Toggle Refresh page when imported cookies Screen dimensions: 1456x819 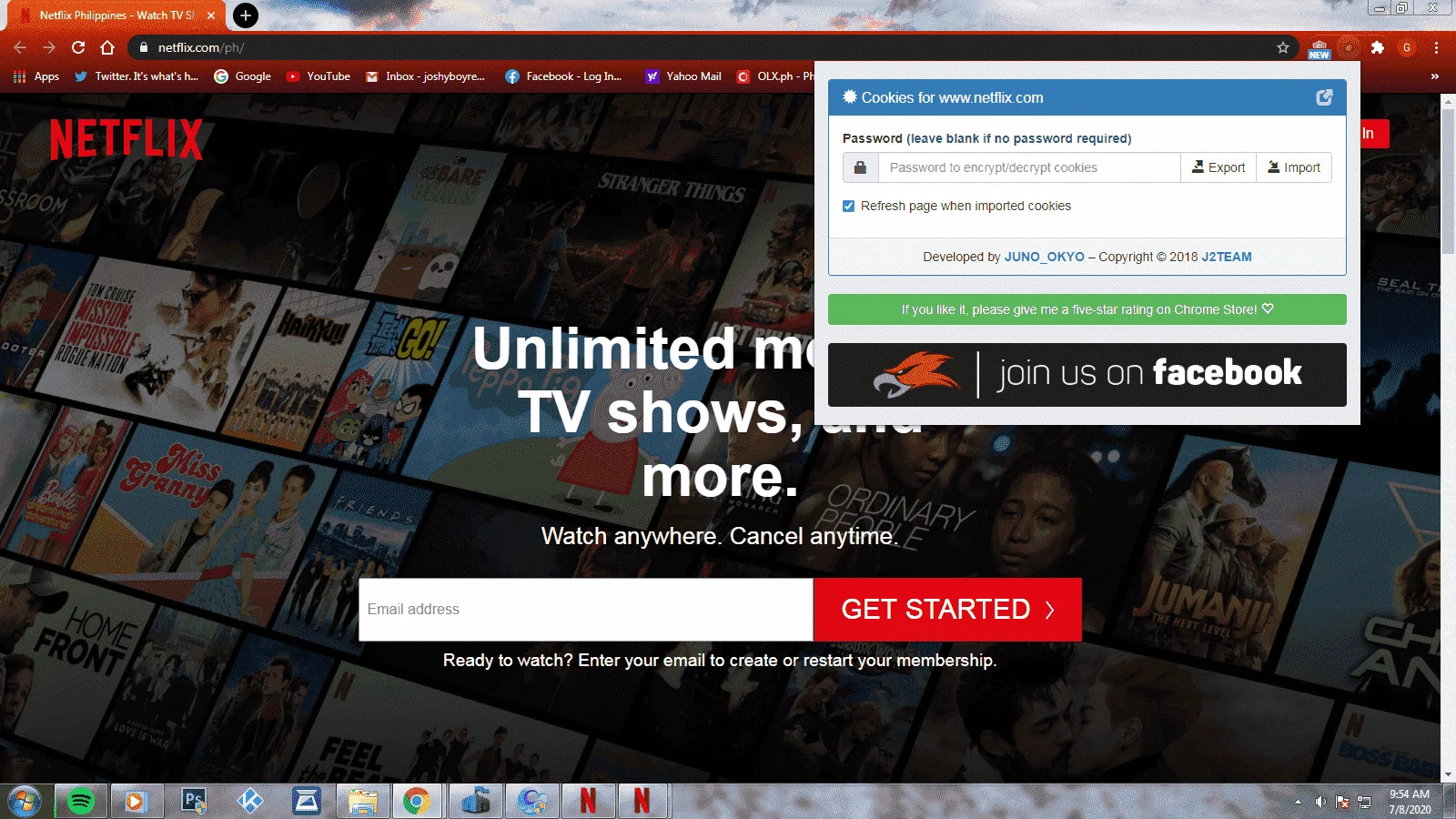click(x=849, y=206)
